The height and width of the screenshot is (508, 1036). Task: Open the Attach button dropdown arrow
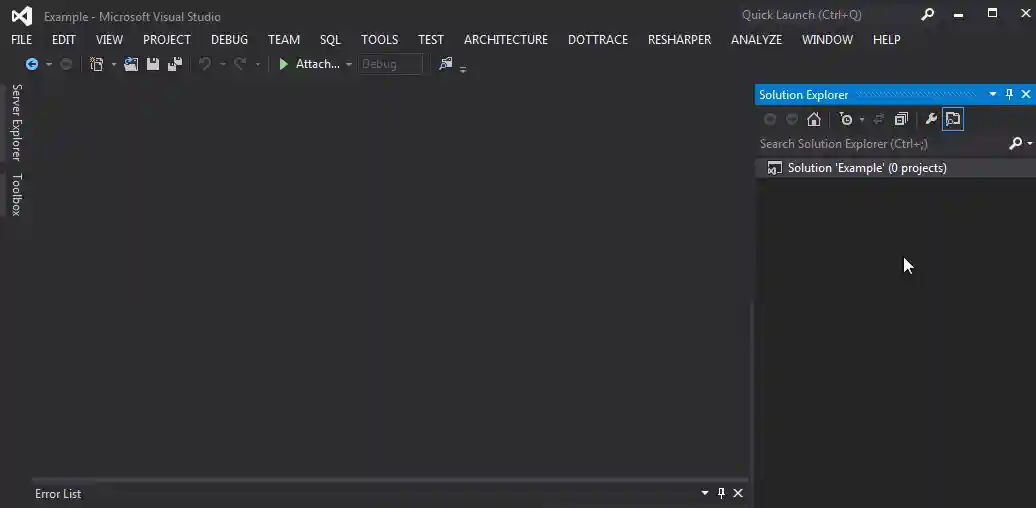349,65
